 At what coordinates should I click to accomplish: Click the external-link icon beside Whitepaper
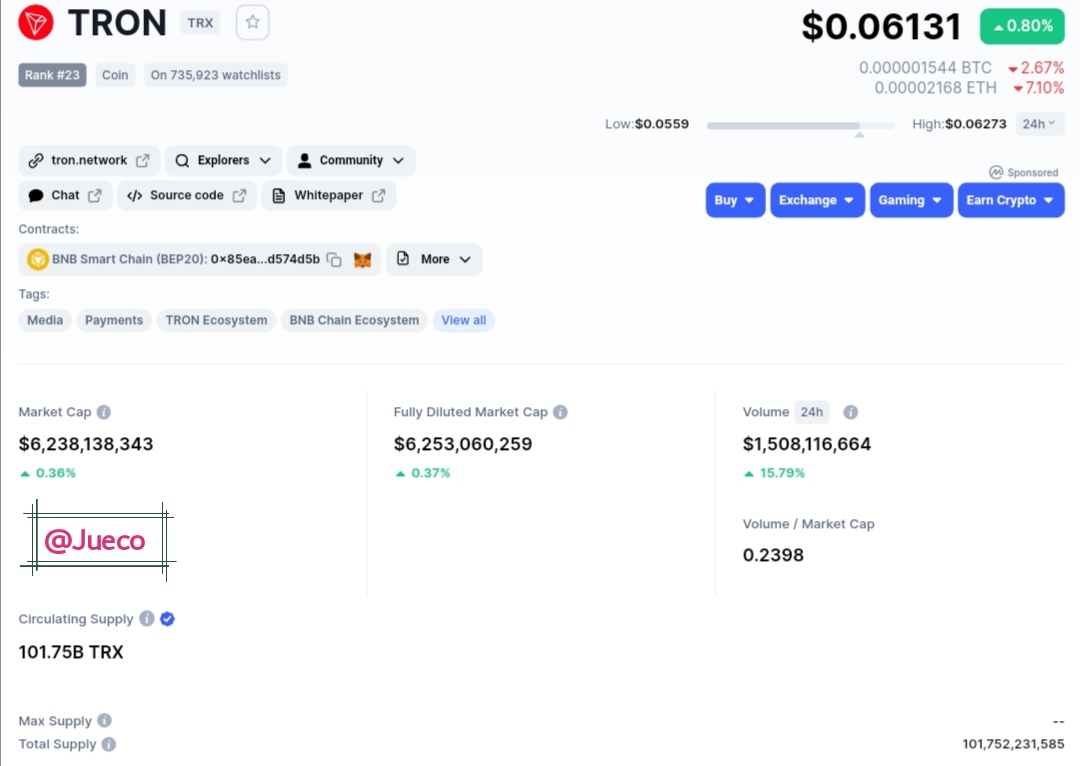coord(379,196)
